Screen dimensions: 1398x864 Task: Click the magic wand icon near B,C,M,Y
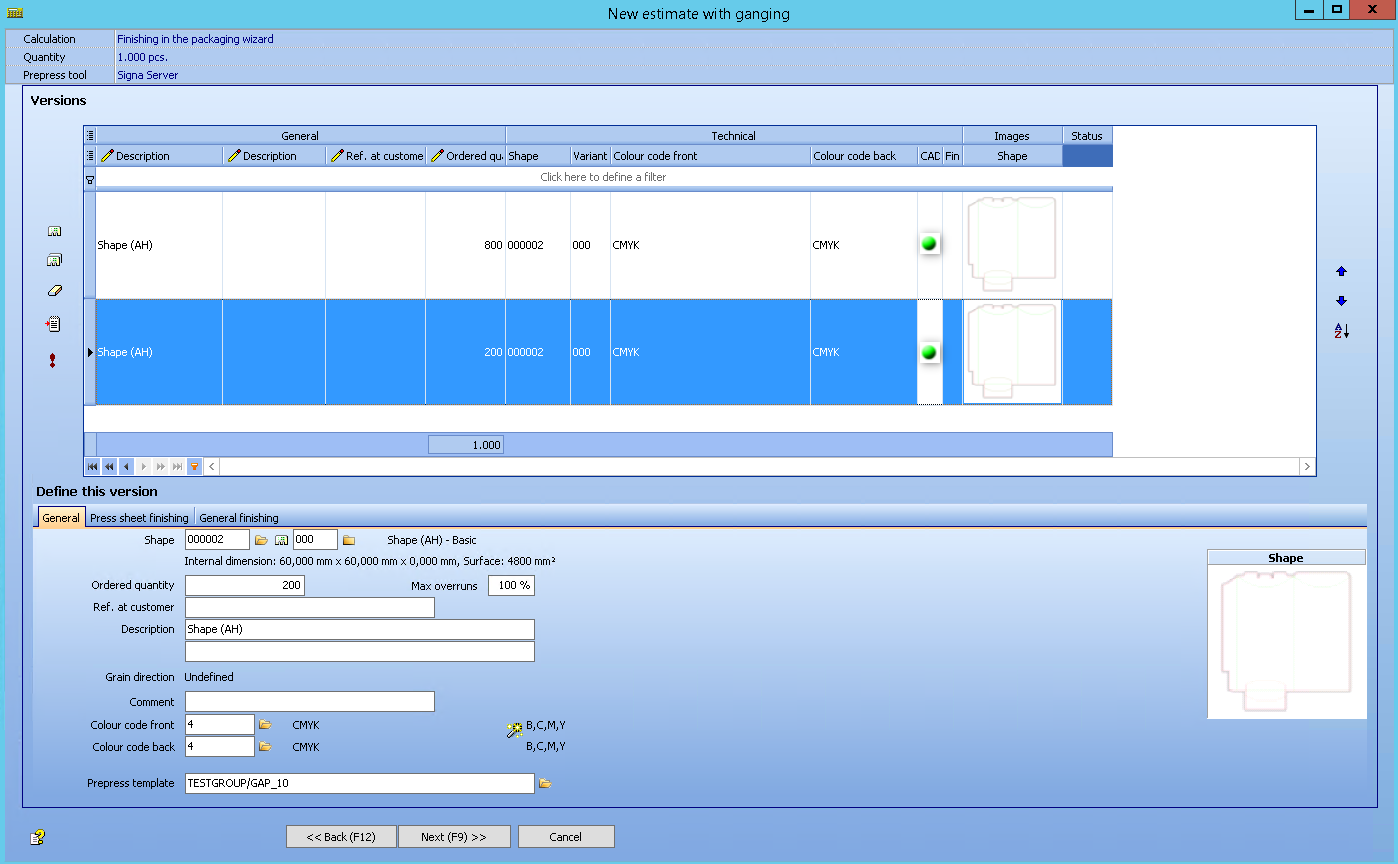tap(515, 730)
